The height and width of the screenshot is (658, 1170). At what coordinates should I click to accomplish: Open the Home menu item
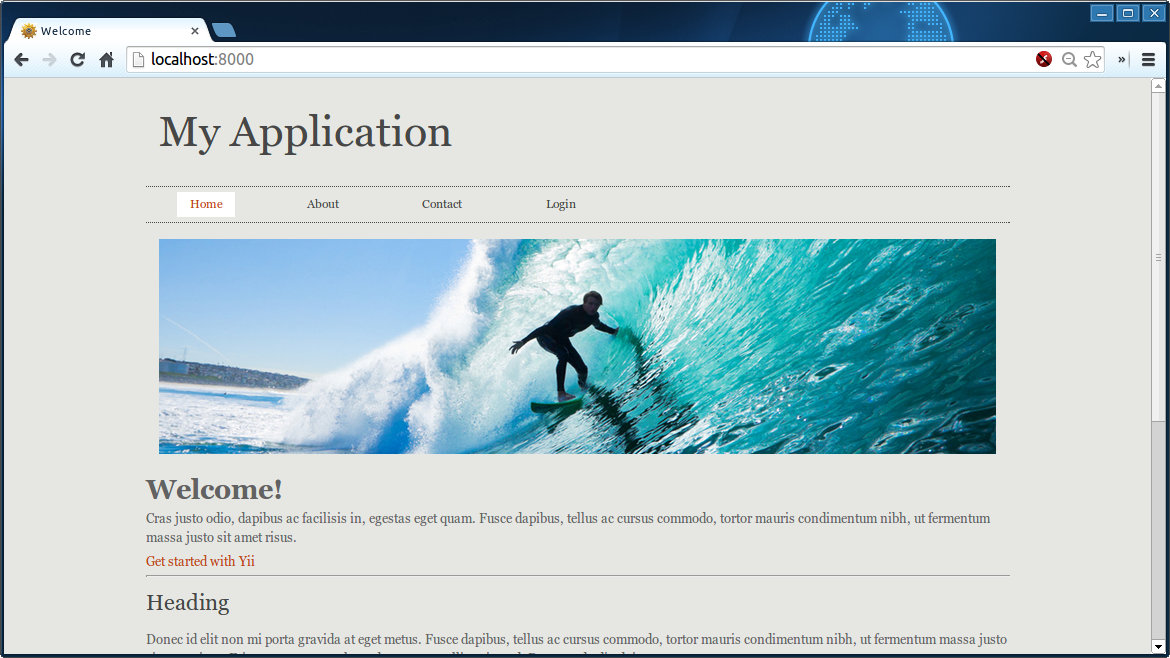pyautogui.click(x=206, y=204)
